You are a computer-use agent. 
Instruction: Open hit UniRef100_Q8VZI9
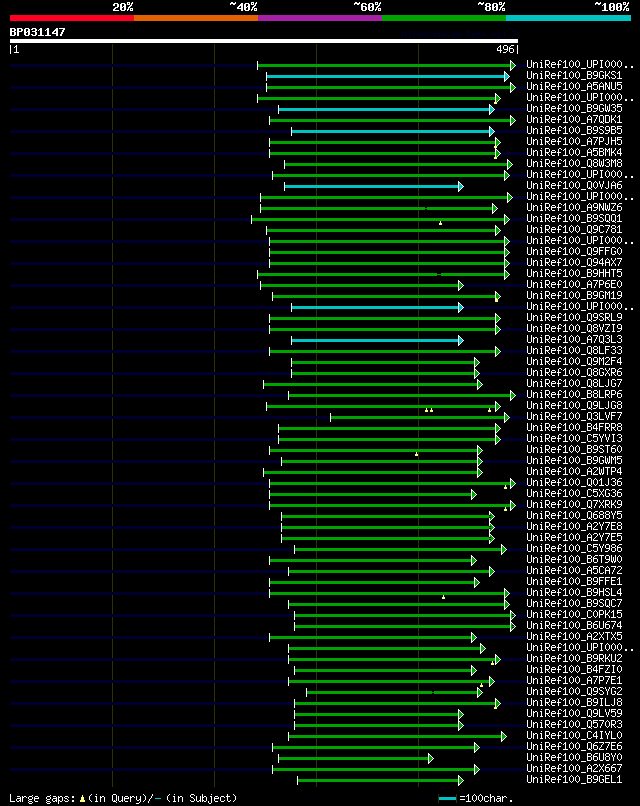574,328
